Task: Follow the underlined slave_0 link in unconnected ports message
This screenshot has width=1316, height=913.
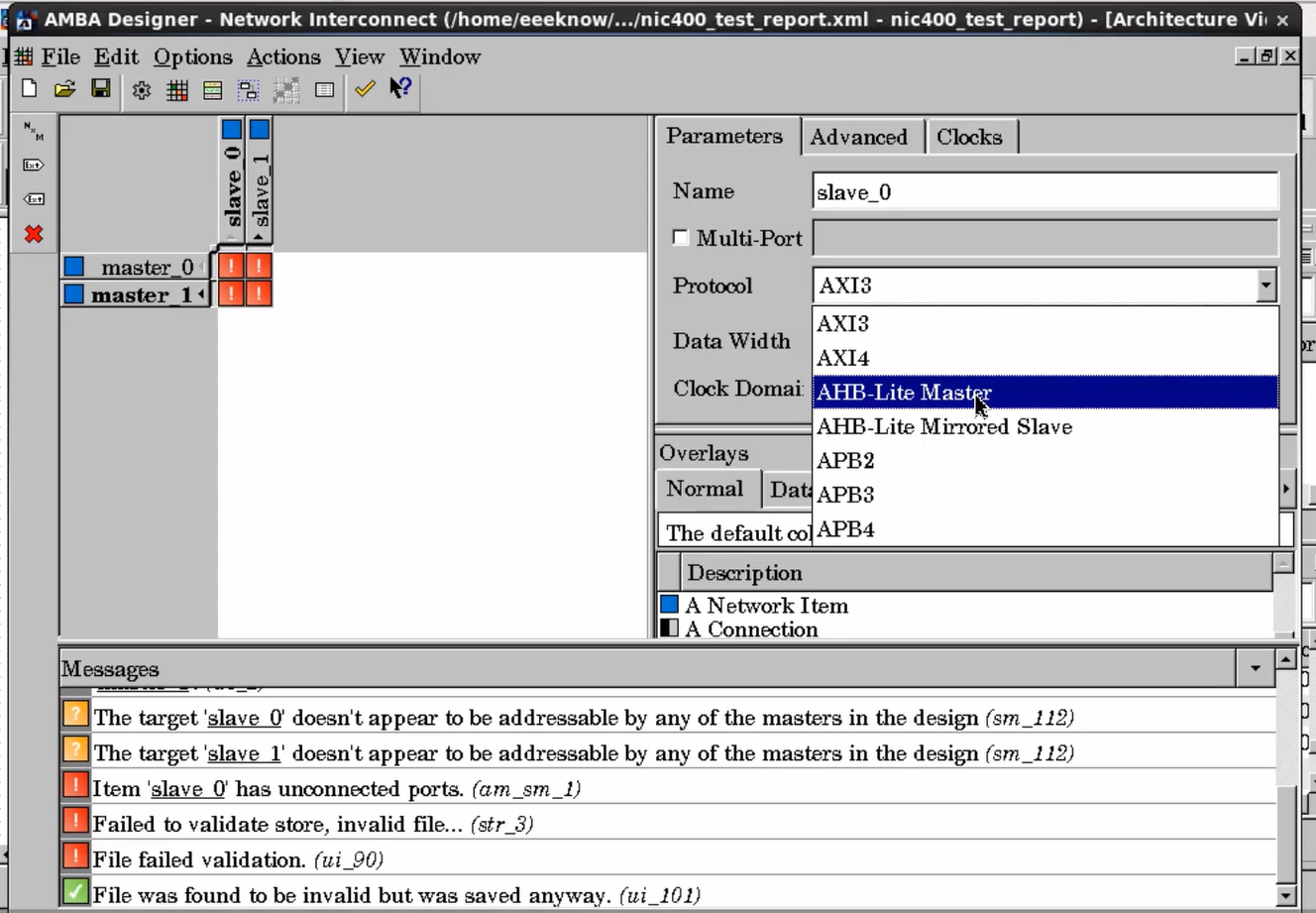Action: pos(188,789)
